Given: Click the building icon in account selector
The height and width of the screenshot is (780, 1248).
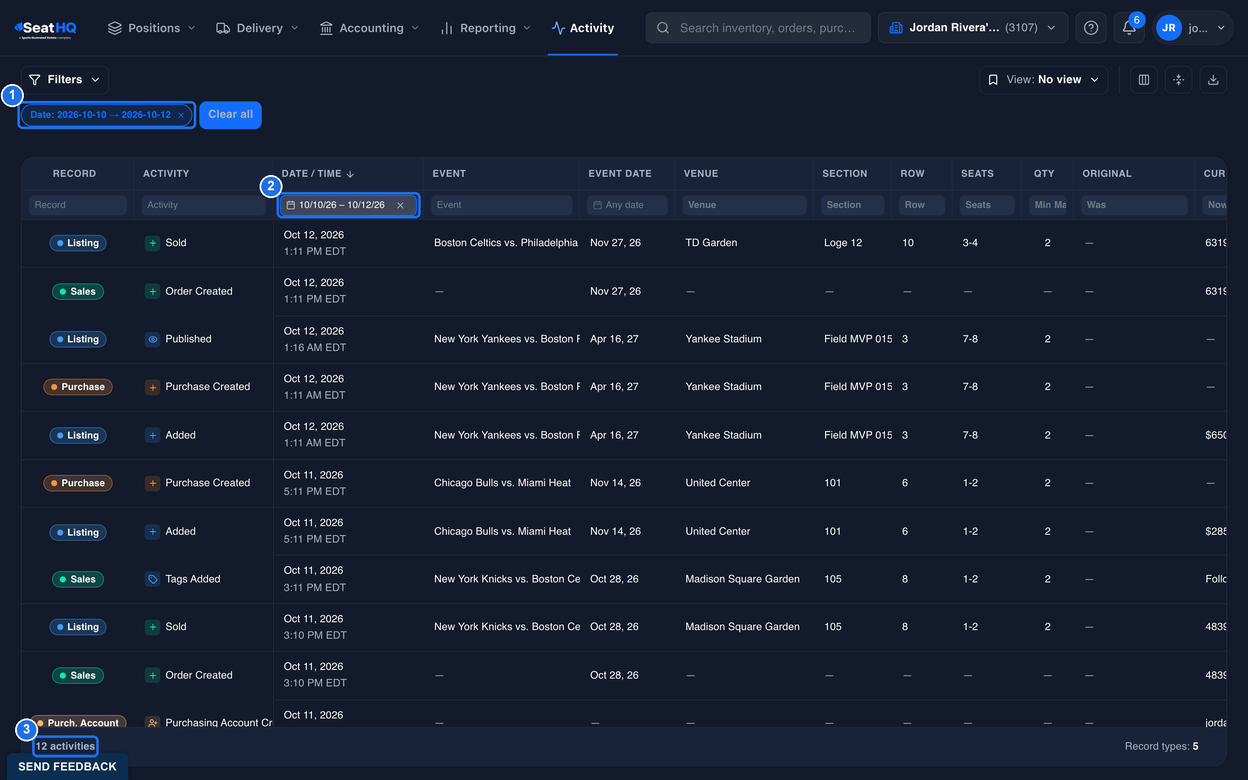Looking at the screenshot, I should (896, 28).
